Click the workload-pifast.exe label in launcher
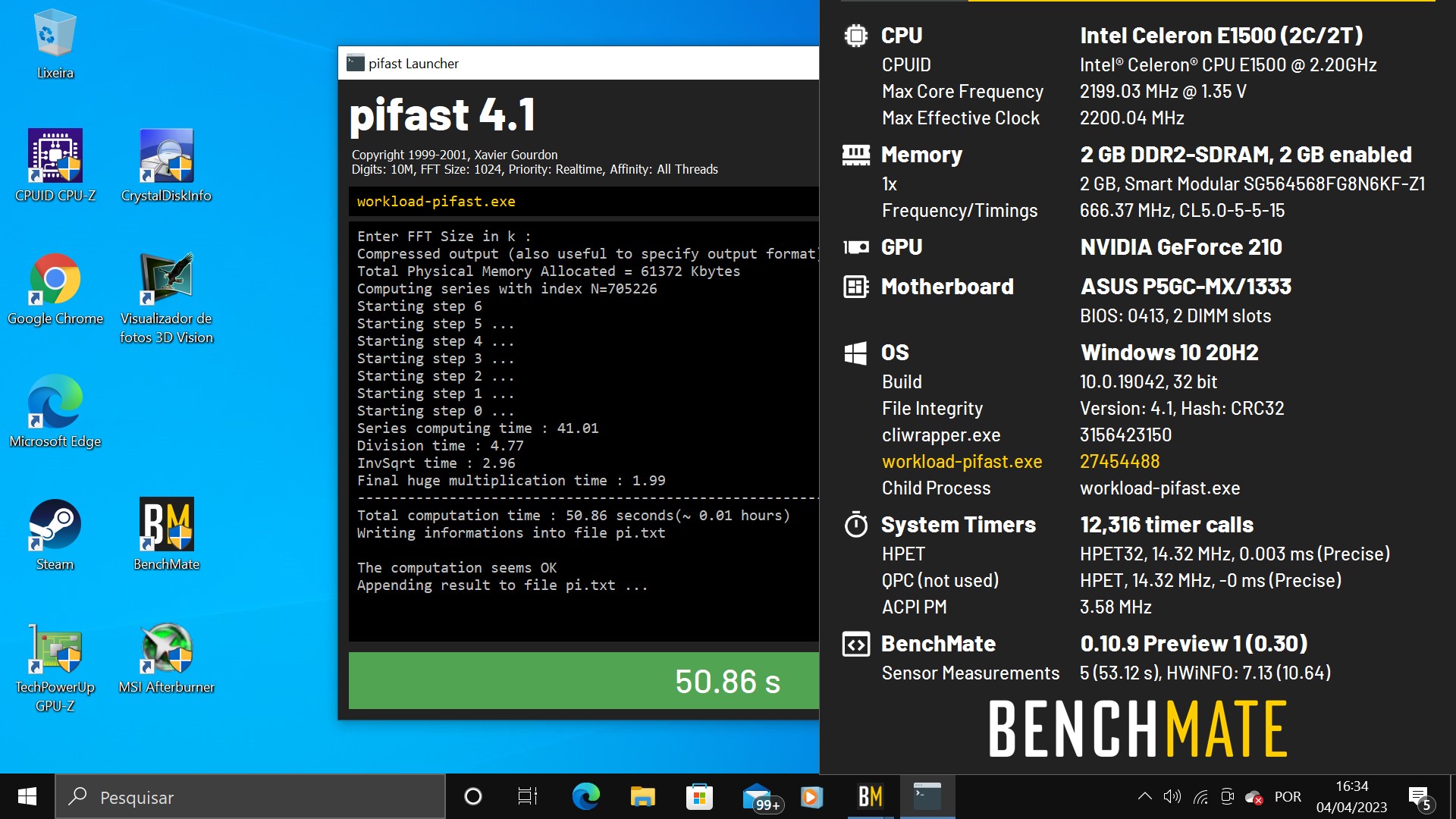Screen dimensions: 1456x819 (x=436, y=202)
